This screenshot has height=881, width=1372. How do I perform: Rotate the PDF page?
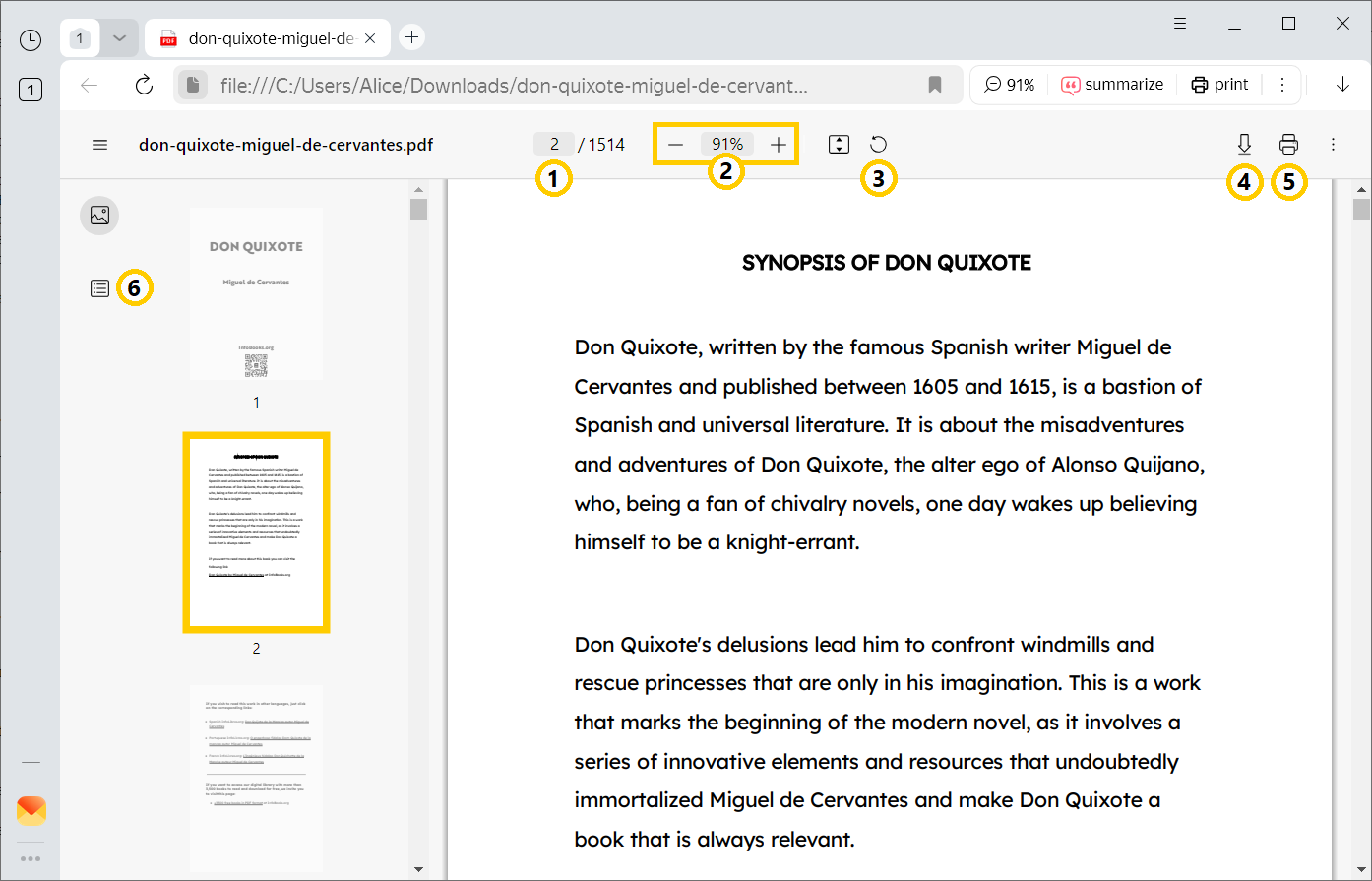click(877, 144)
